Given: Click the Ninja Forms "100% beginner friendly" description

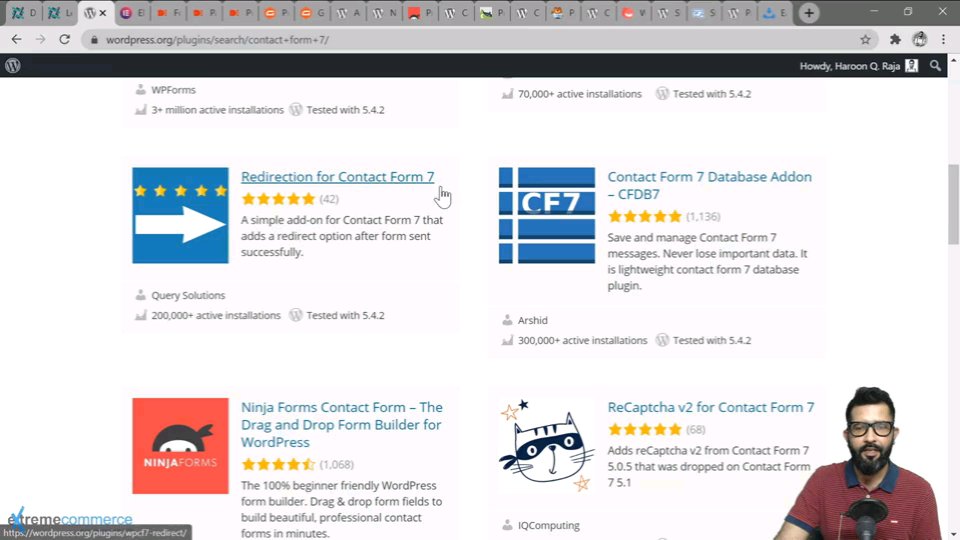Looking at the screenshot, I should coord(342,509).
